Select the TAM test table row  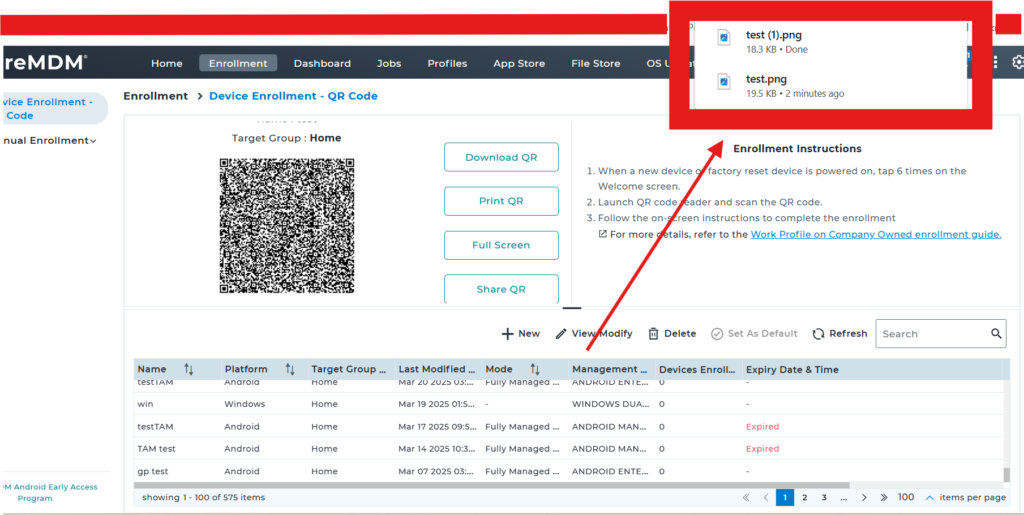coord(569,448)
